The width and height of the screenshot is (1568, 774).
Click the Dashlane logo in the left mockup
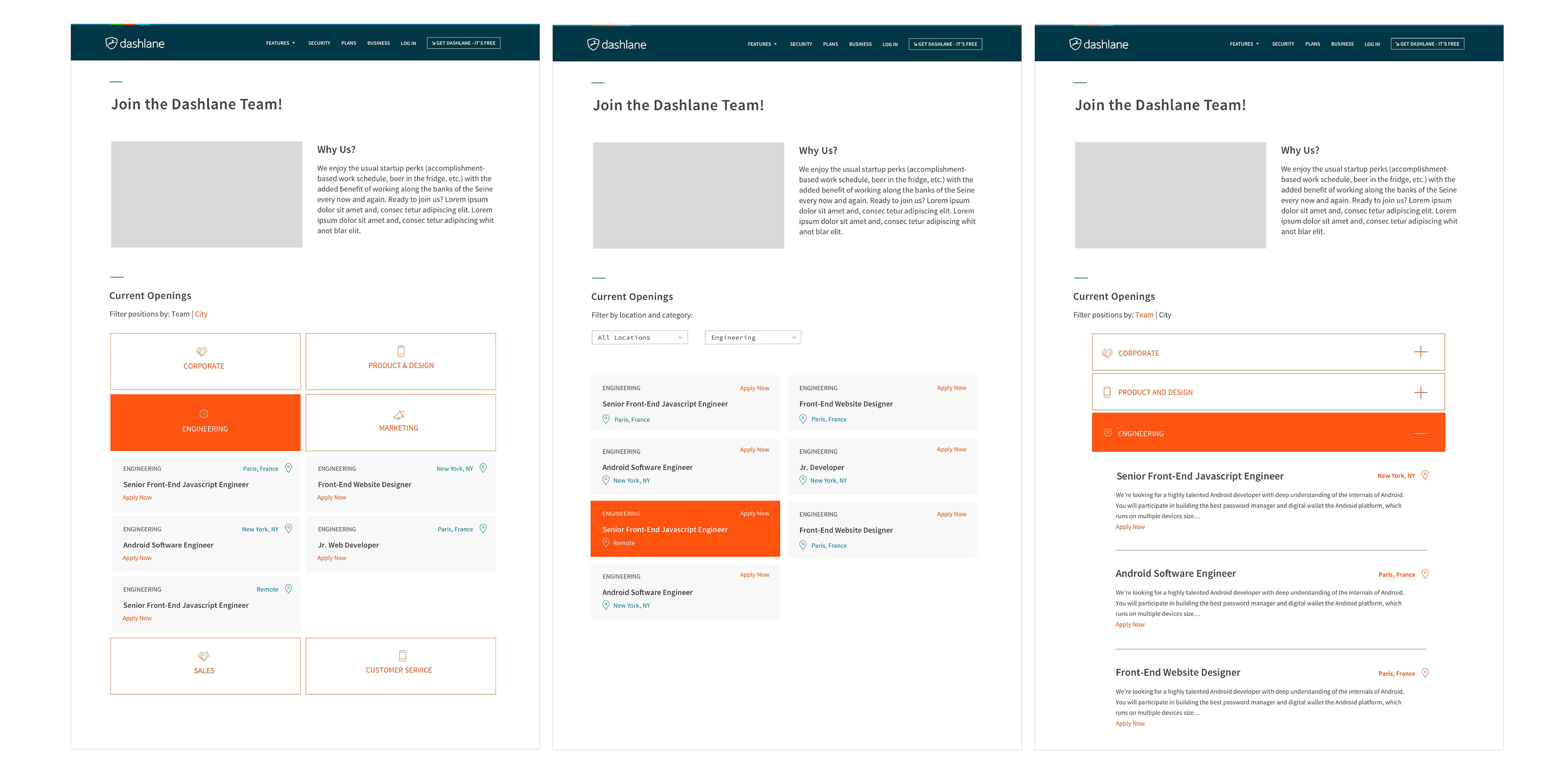pyautogui.click(x=134, y=43)
